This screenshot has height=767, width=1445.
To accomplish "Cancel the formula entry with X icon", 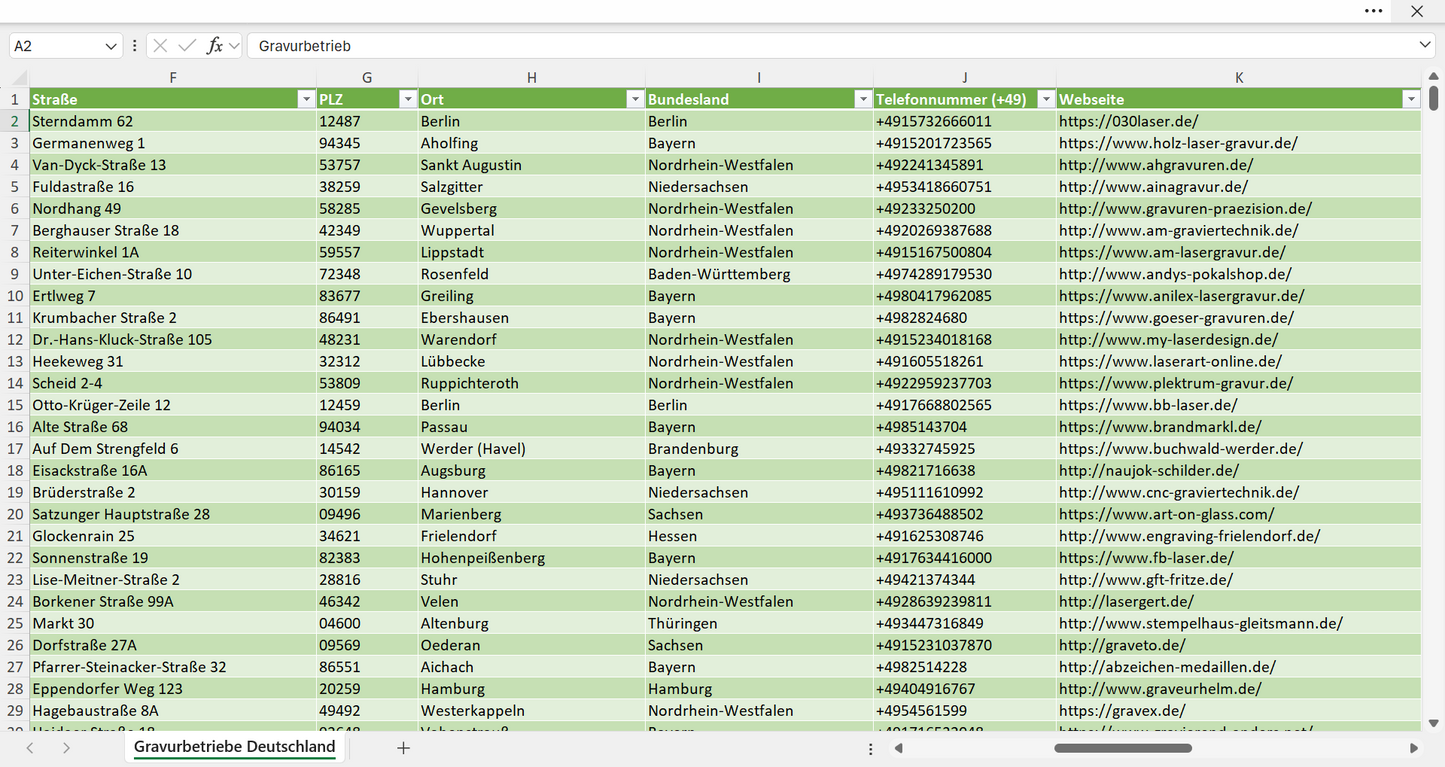I will click(x=160, y=46).
